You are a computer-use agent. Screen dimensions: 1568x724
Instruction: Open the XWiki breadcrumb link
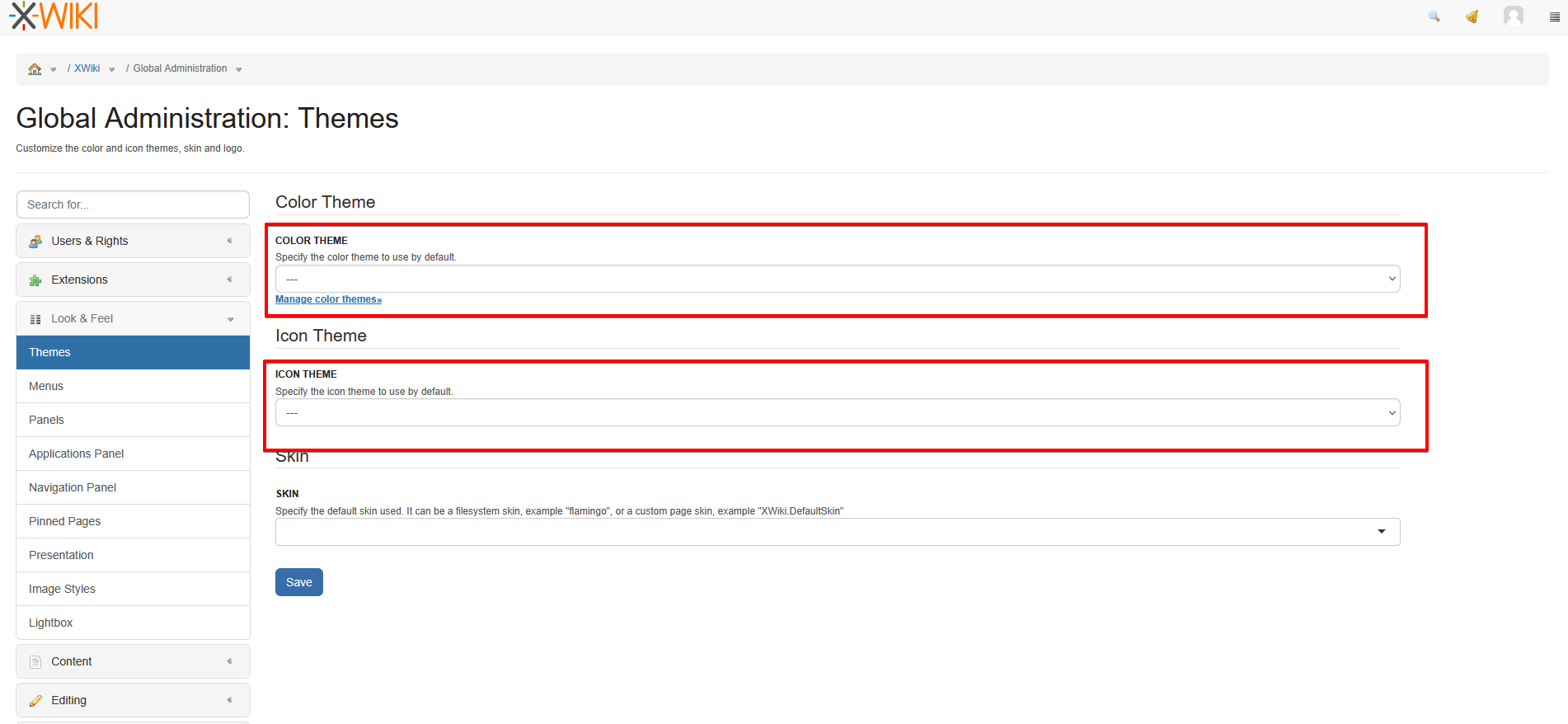coord(87,68)
